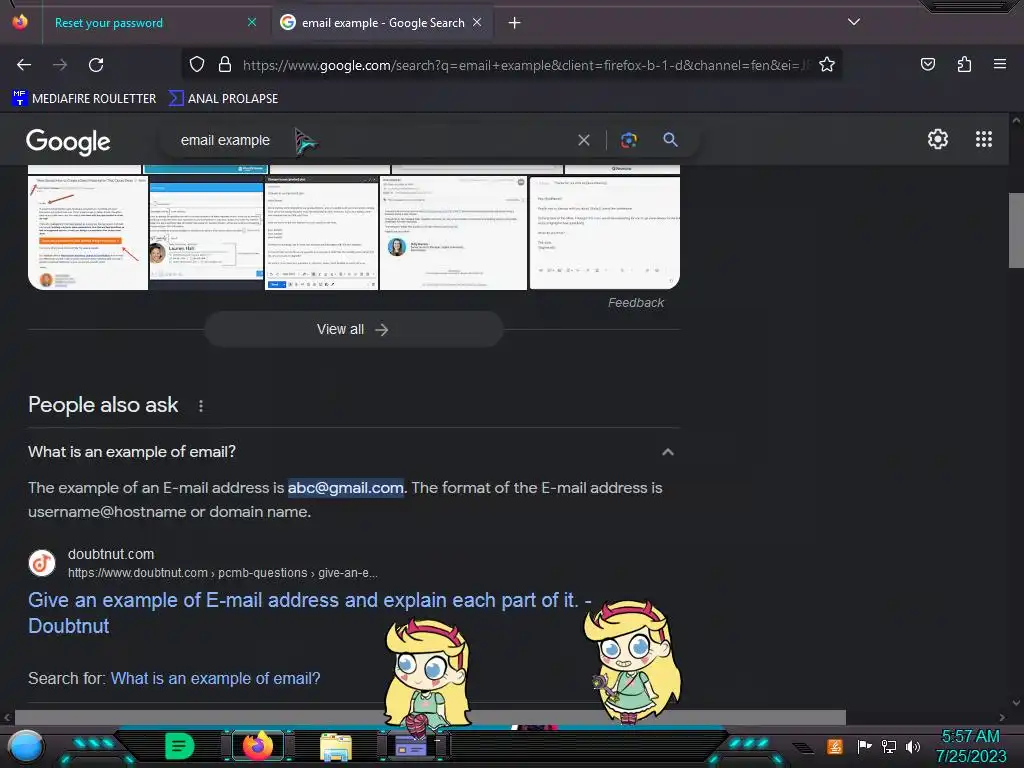Click the forward navigation arrow
Viewport: 1024px width, 768px height.
[x=60, y=65]
